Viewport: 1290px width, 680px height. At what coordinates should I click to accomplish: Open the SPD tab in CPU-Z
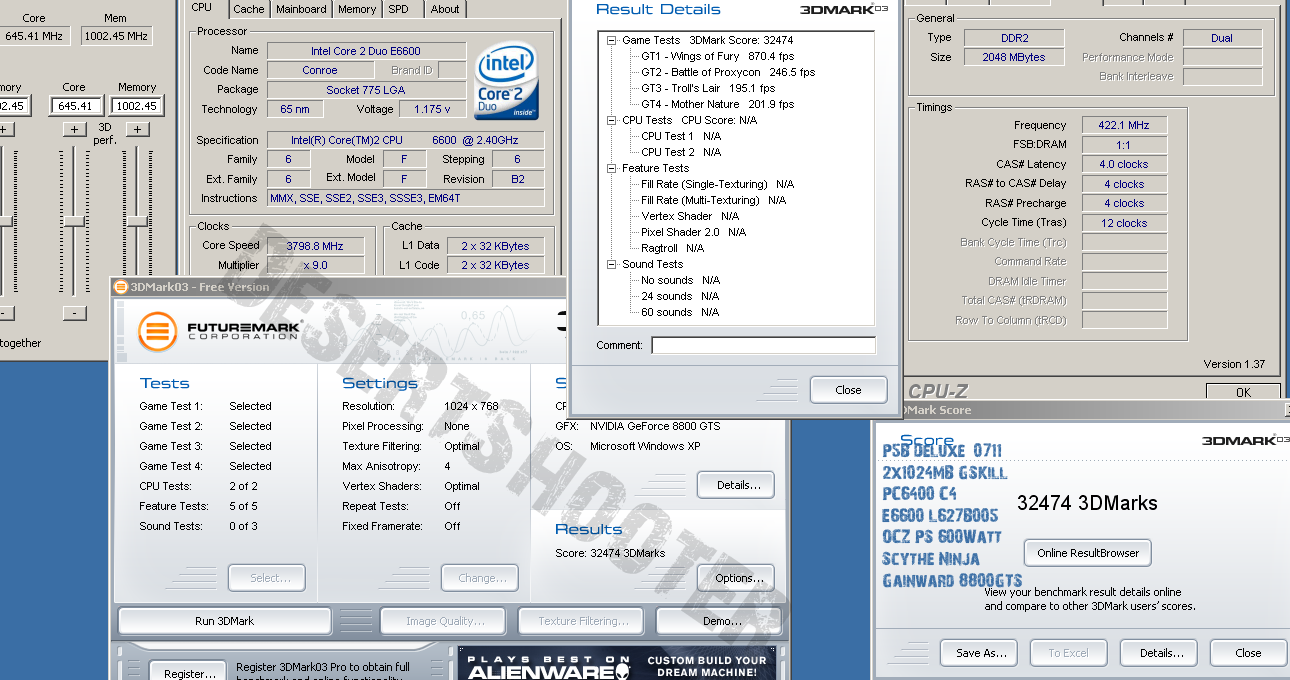(x=398, y=9)
